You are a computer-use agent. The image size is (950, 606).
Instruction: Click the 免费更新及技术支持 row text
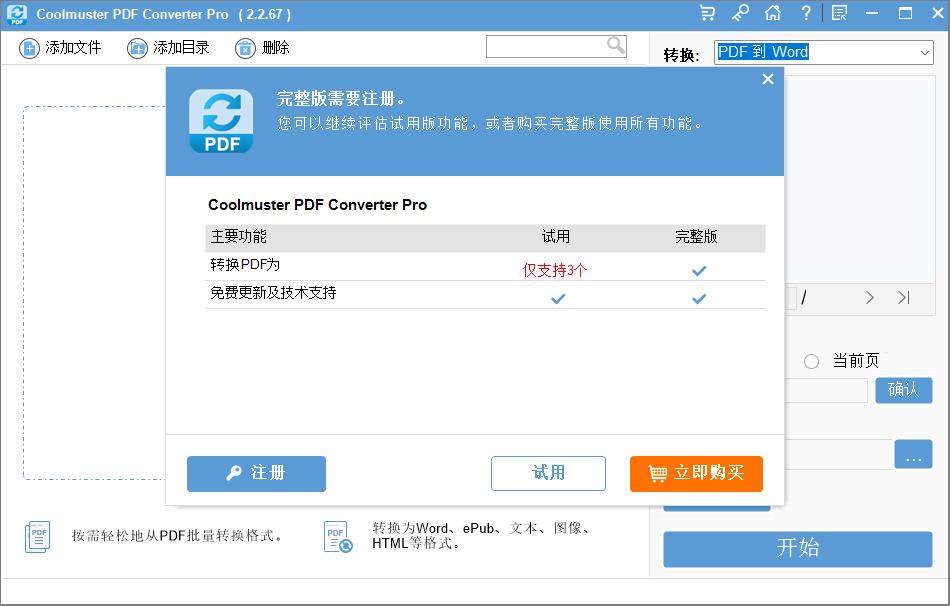coord(273,293)
